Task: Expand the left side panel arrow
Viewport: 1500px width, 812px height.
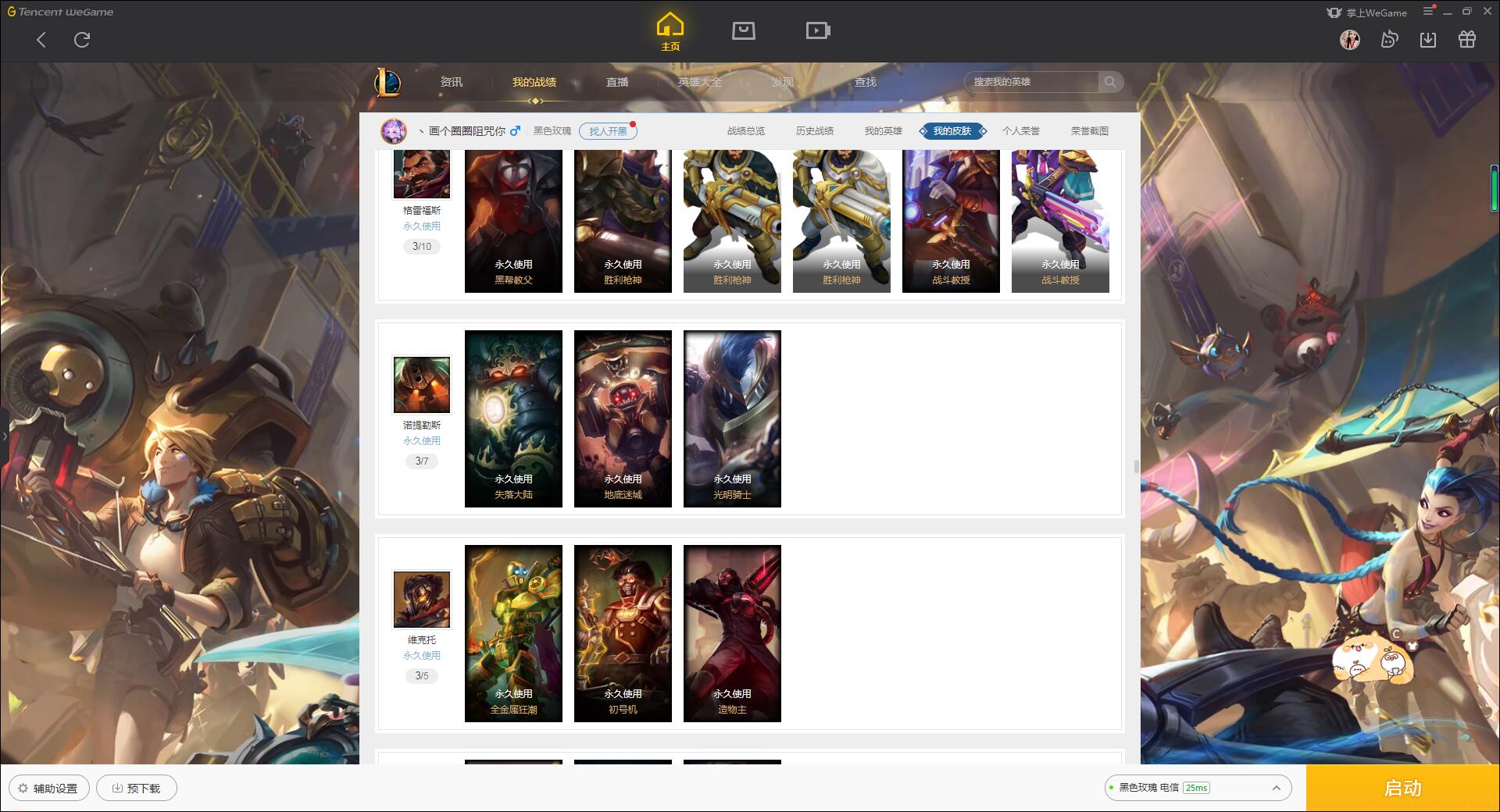Action: coord(4,436)
